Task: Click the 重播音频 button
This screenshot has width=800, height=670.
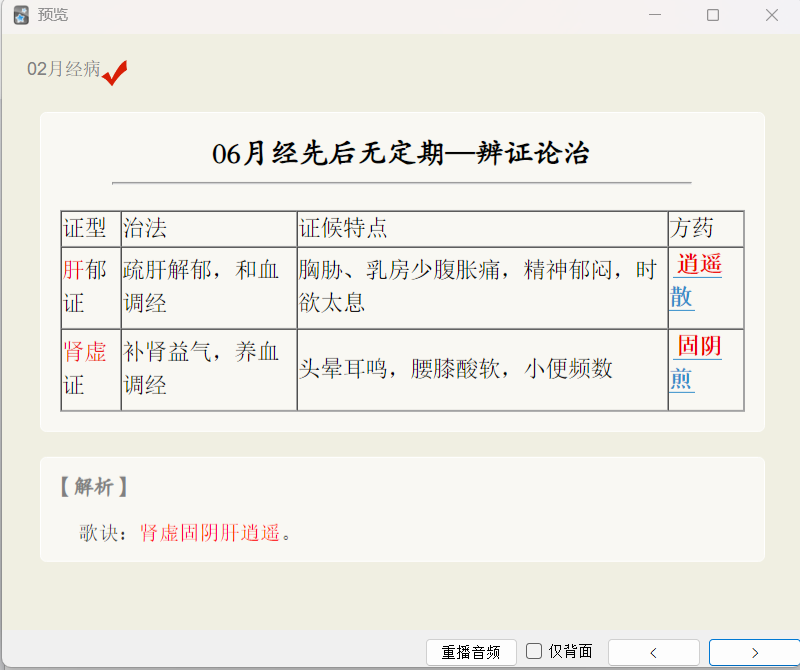Action: 471,652
